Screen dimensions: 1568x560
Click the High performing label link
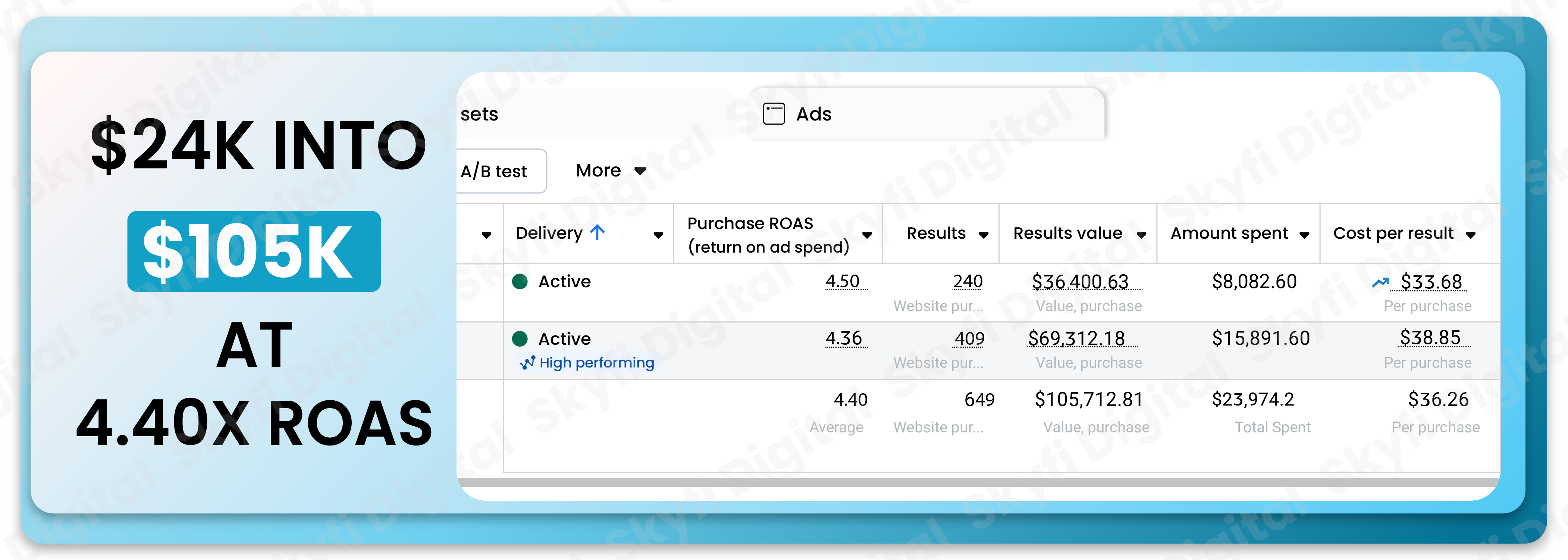click(596, 363)
